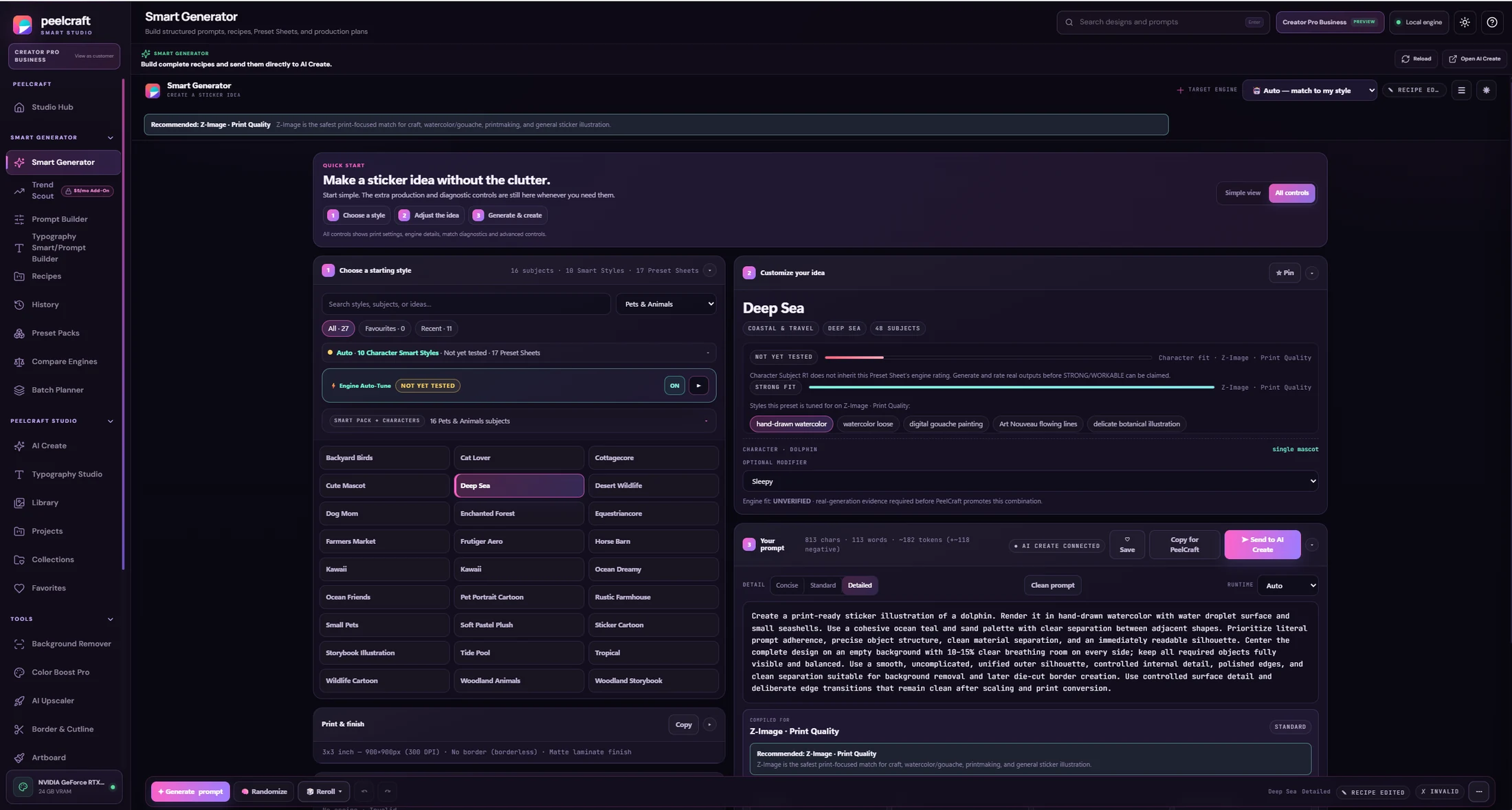Screen dimensions: 1512x810
Task: Set prompt detail to Concise
Action: pyautogui.click(x=787, y=585)
